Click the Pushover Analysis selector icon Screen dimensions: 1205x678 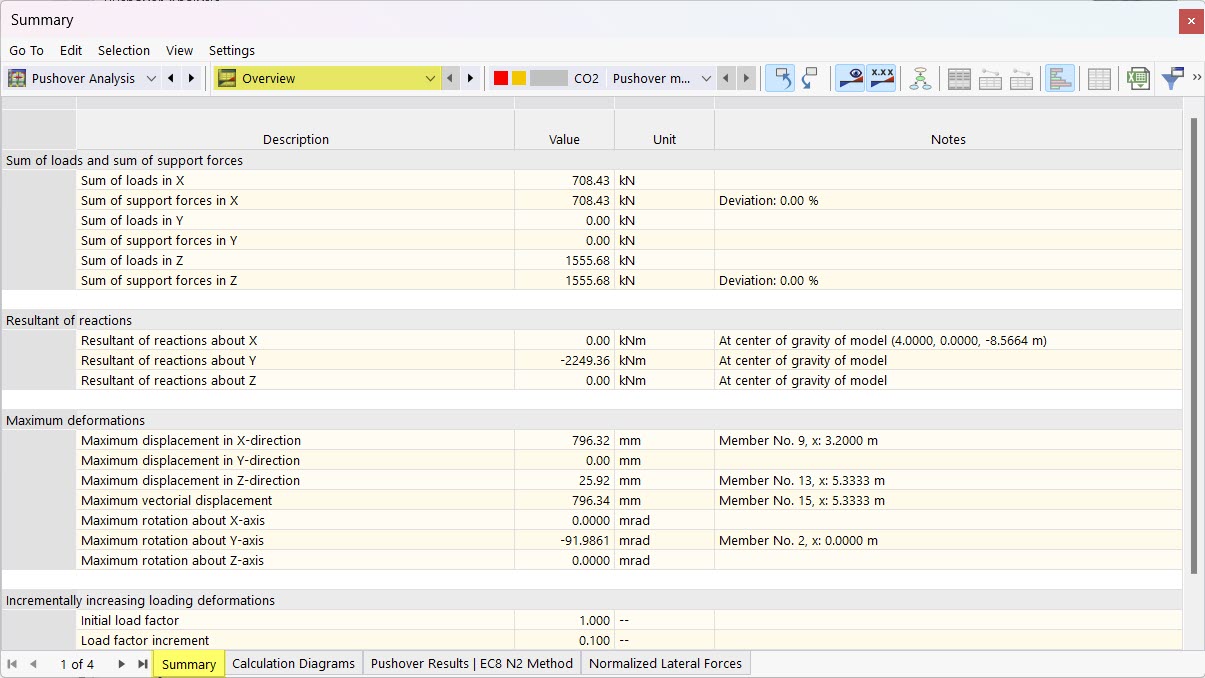pos(17,78)
